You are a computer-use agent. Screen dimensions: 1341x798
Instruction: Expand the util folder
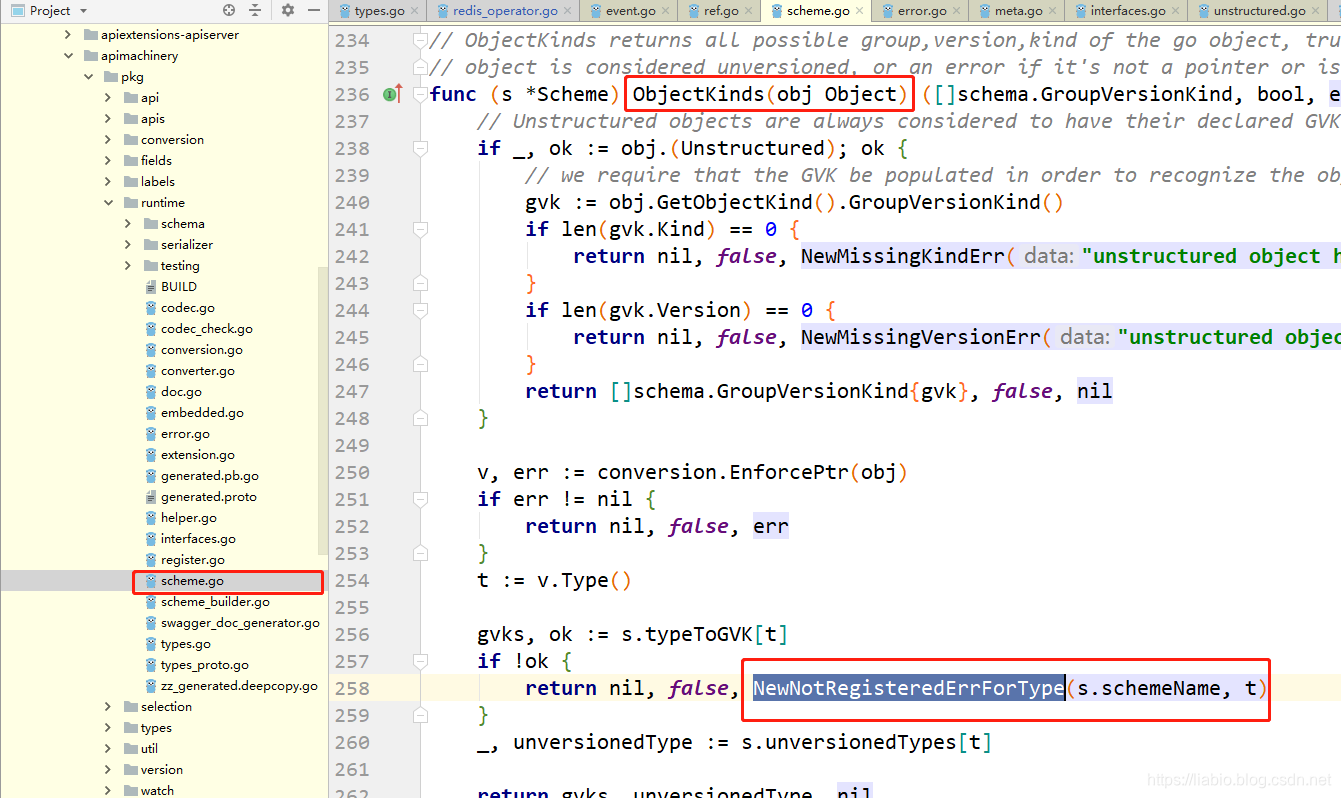[108, 749]
